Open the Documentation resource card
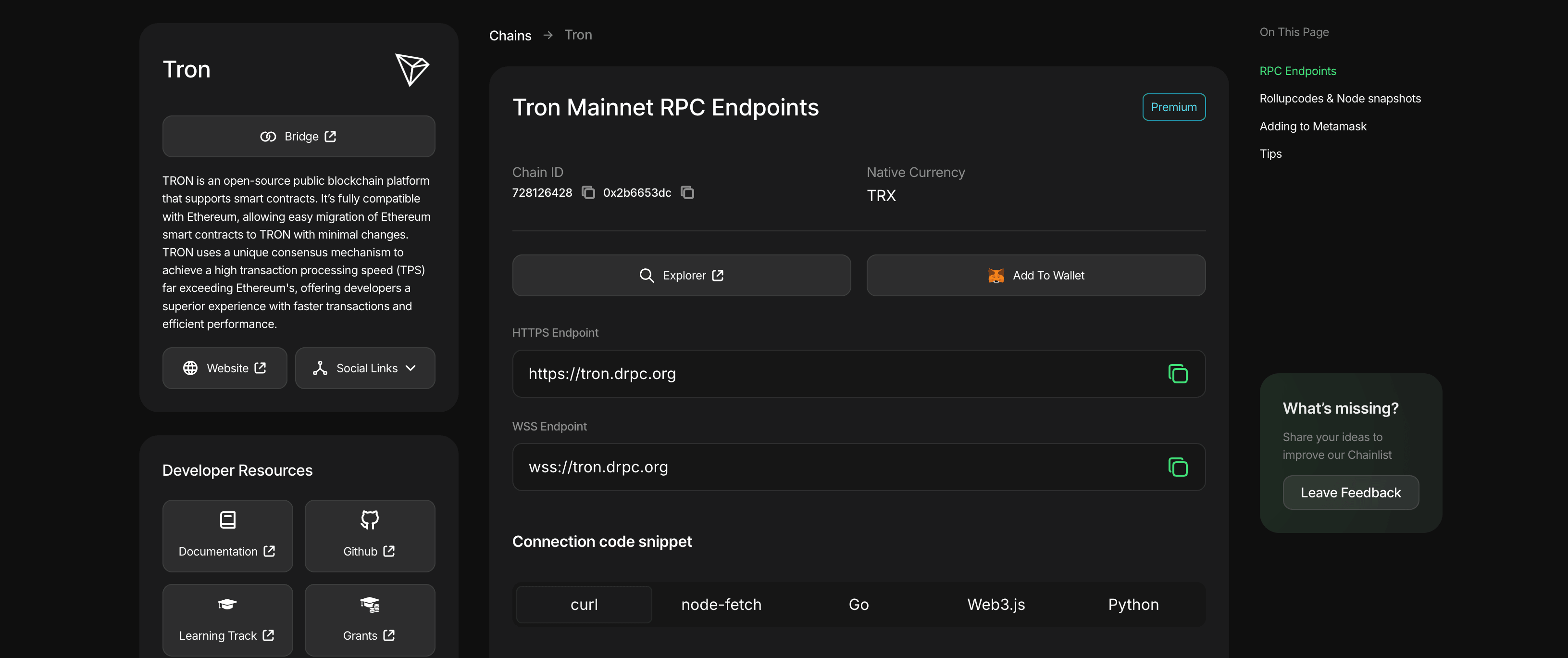The height and width of the screenshot is (658, 1568). coord(227,535)
